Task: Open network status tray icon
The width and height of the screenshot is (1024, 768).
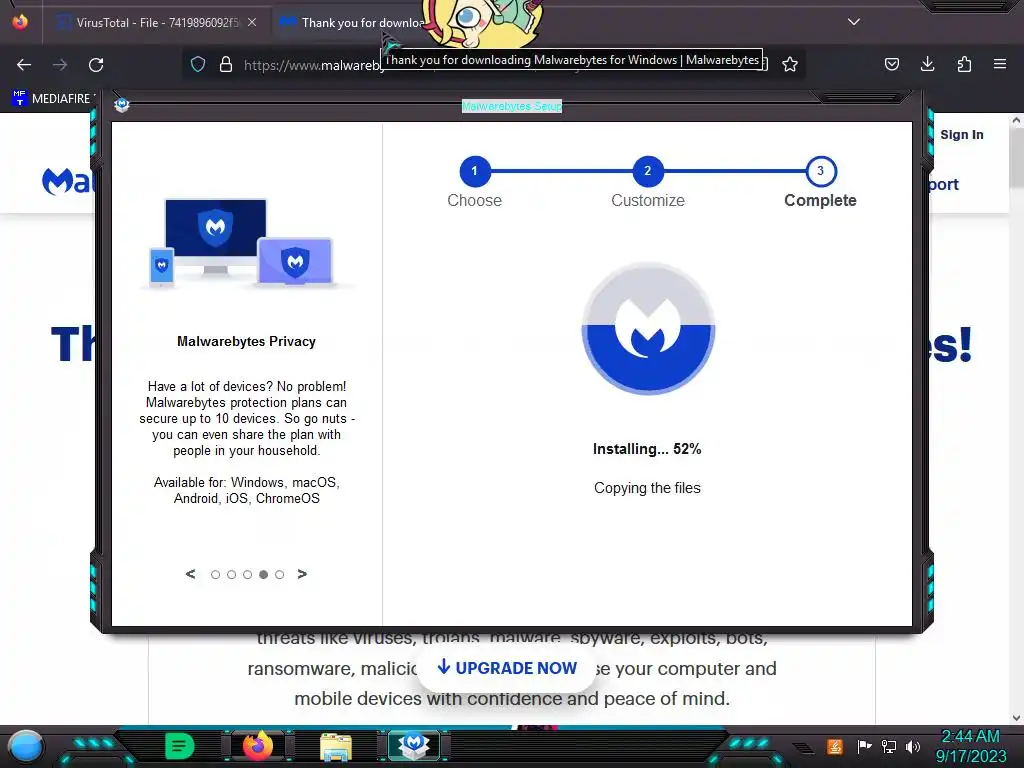Action: click(888, 746)
